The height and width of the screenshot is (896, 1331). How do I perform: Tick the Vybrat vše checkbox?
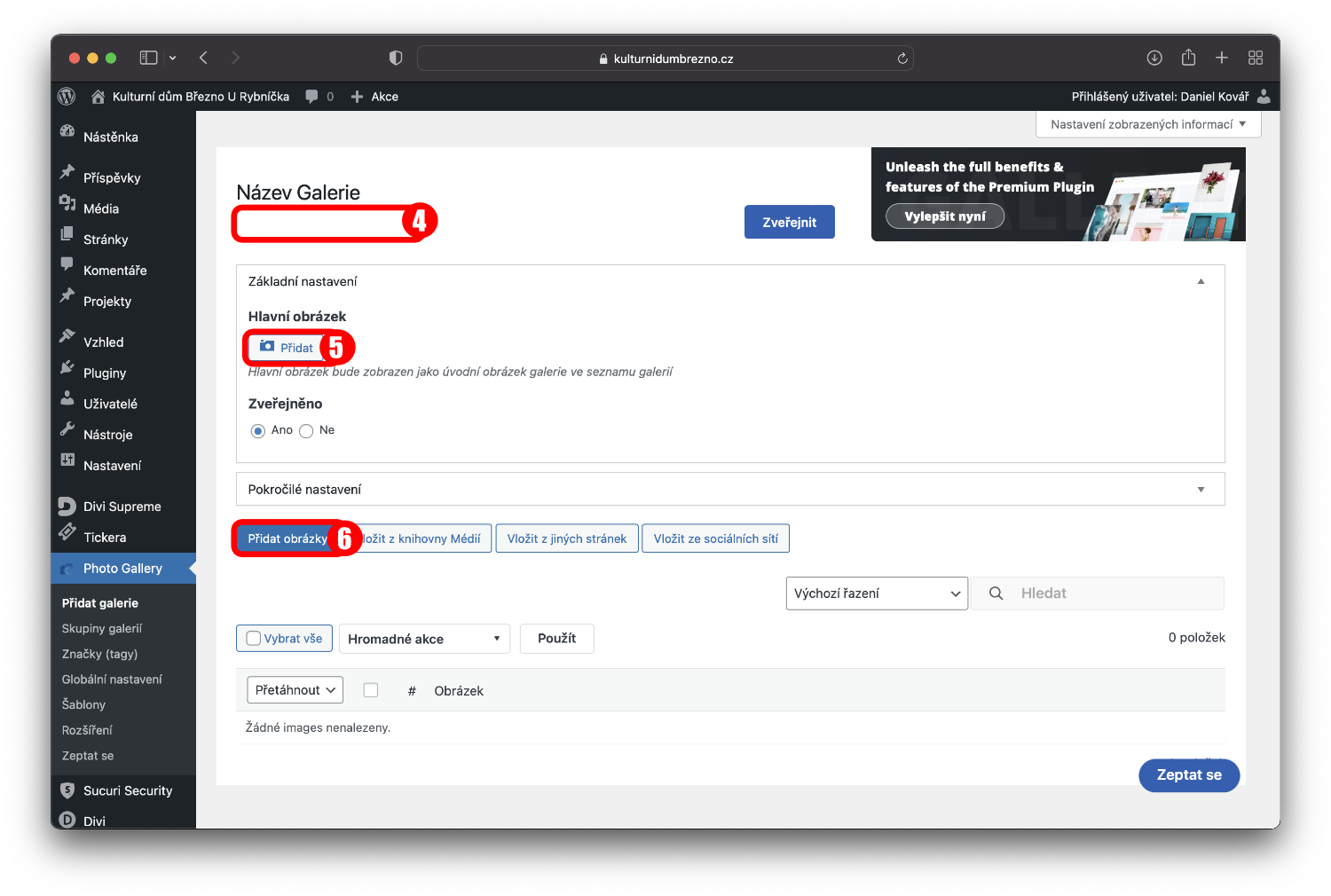[x=254, y=639]
